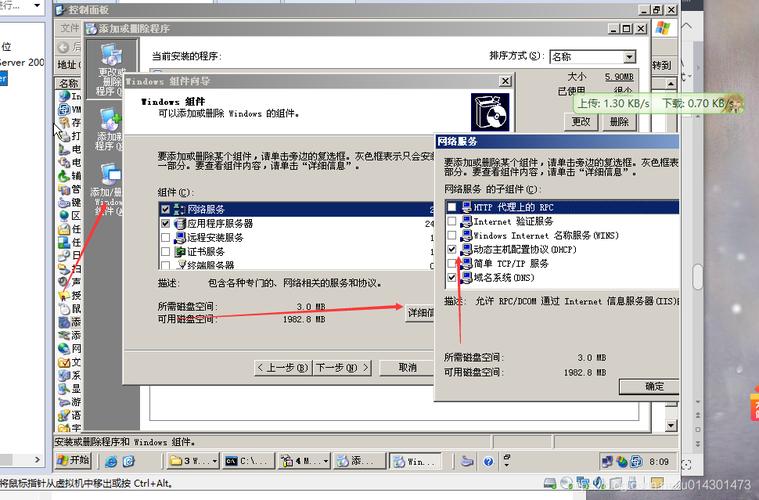Switch to the Win... taskbar window button

pyautogui.click(x=416, y=461)
